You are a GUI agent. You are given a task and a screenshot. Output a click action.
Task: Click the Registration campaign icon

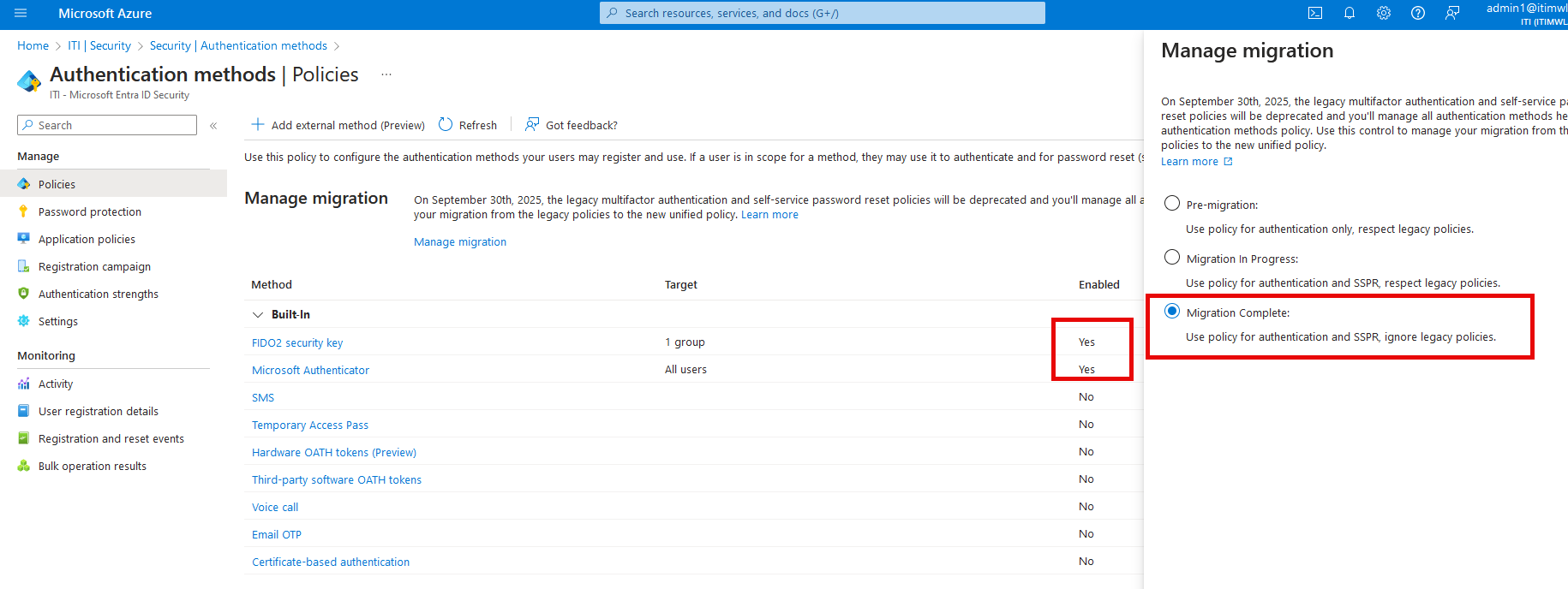(x=24, y=266)
